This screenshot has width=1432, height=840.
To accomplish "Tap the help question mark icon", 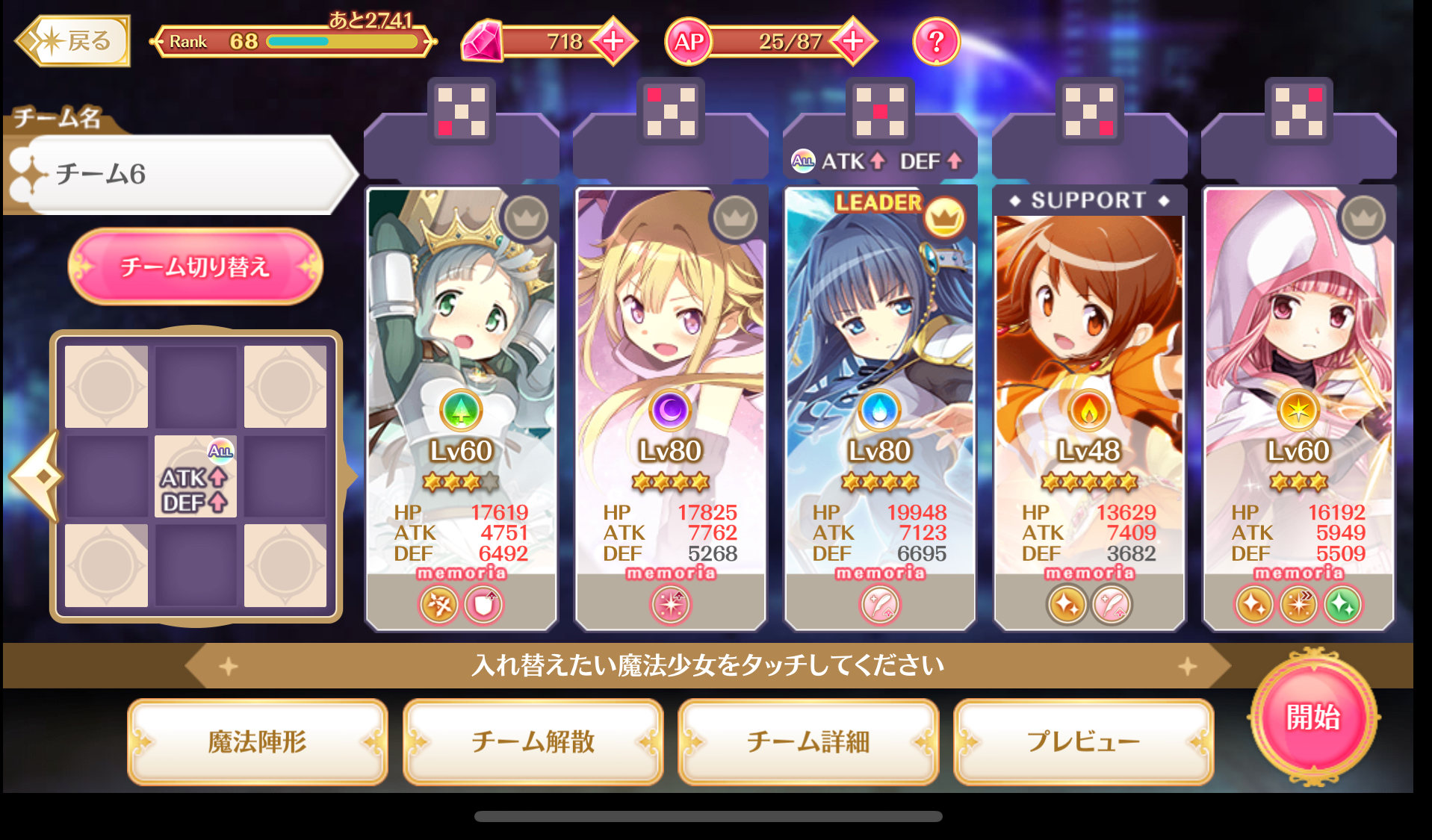I will pos(935,42).
